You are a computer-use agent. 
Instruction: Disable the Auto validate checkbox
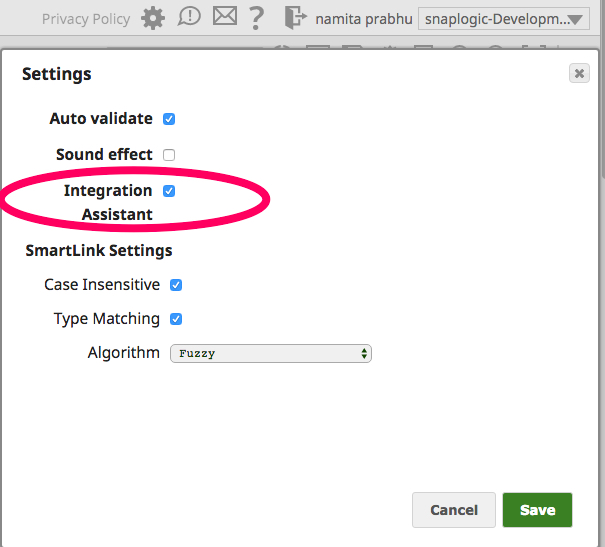coord(169,119)
